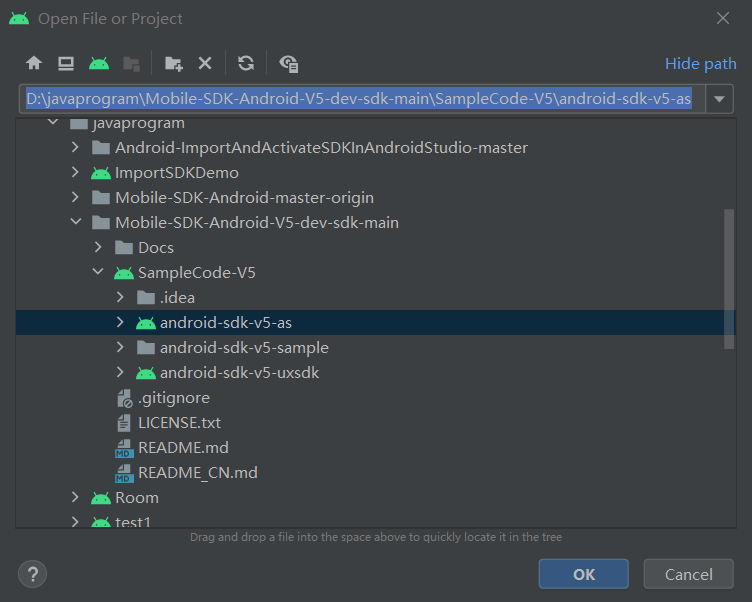The image size is (752, 602).
Task: Refresh the file tree
Action: tap(246, 63)
